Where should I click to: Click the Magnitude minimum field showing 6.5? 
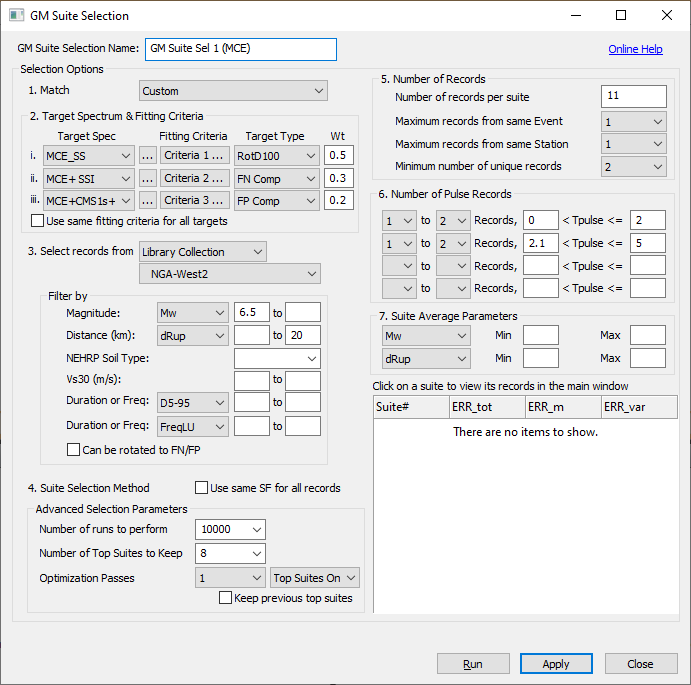tap(252, 313)
